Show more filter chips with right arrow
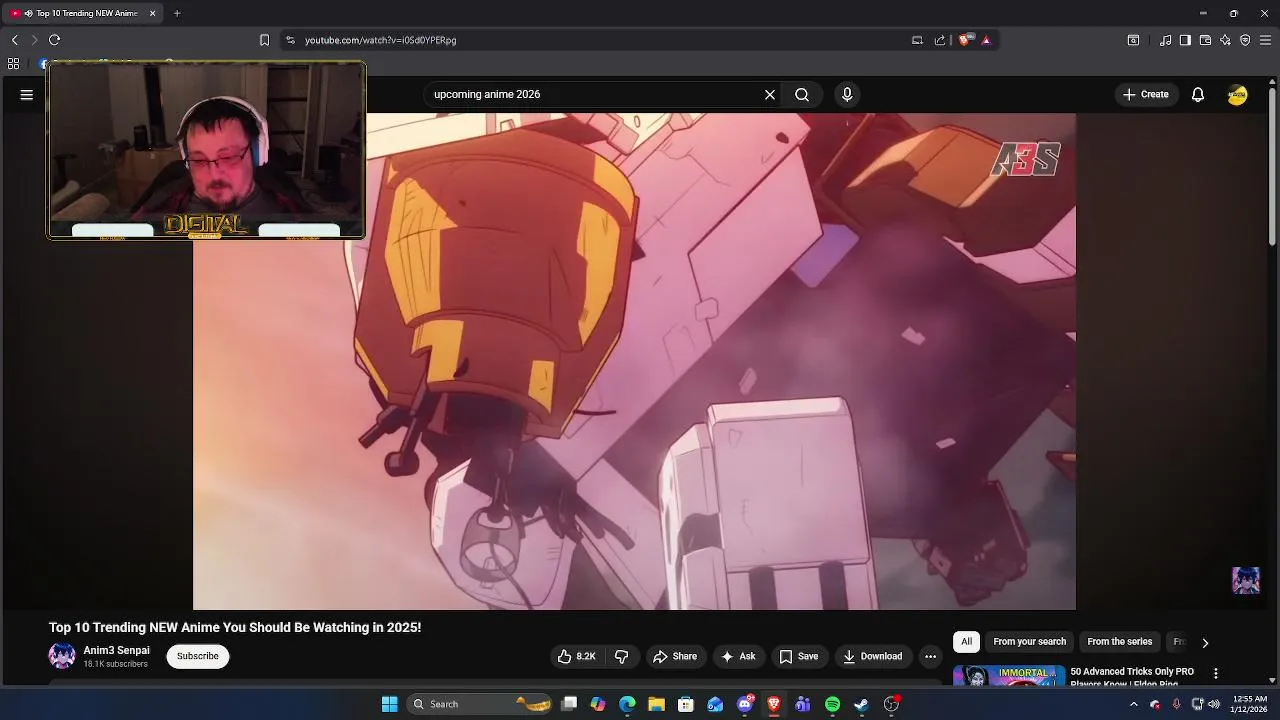The image size is (1280, 720). coord(1205,643)
